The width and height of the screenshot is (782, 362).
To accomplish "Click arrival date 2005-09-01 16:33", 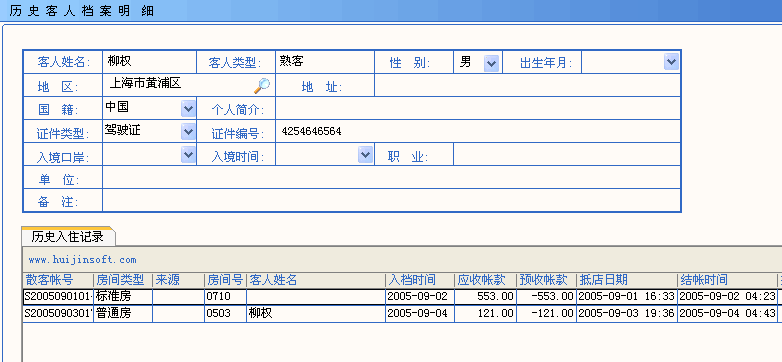I will pos(626,297).
